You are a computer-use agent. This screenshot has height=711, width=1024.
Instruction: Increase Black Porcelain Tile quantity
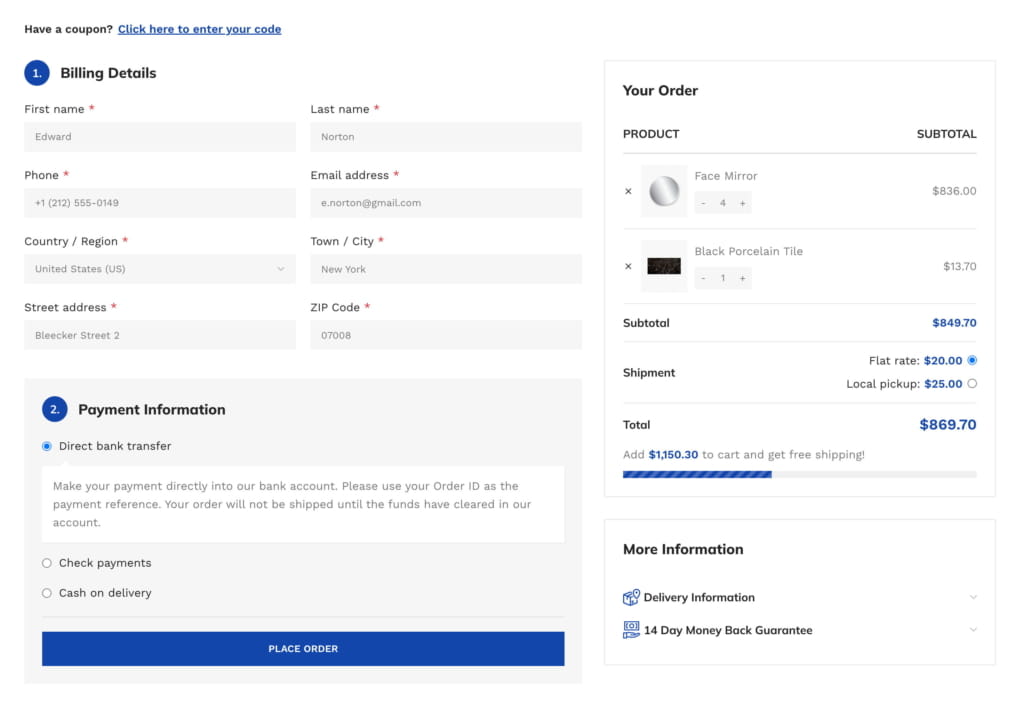[743, 278]
